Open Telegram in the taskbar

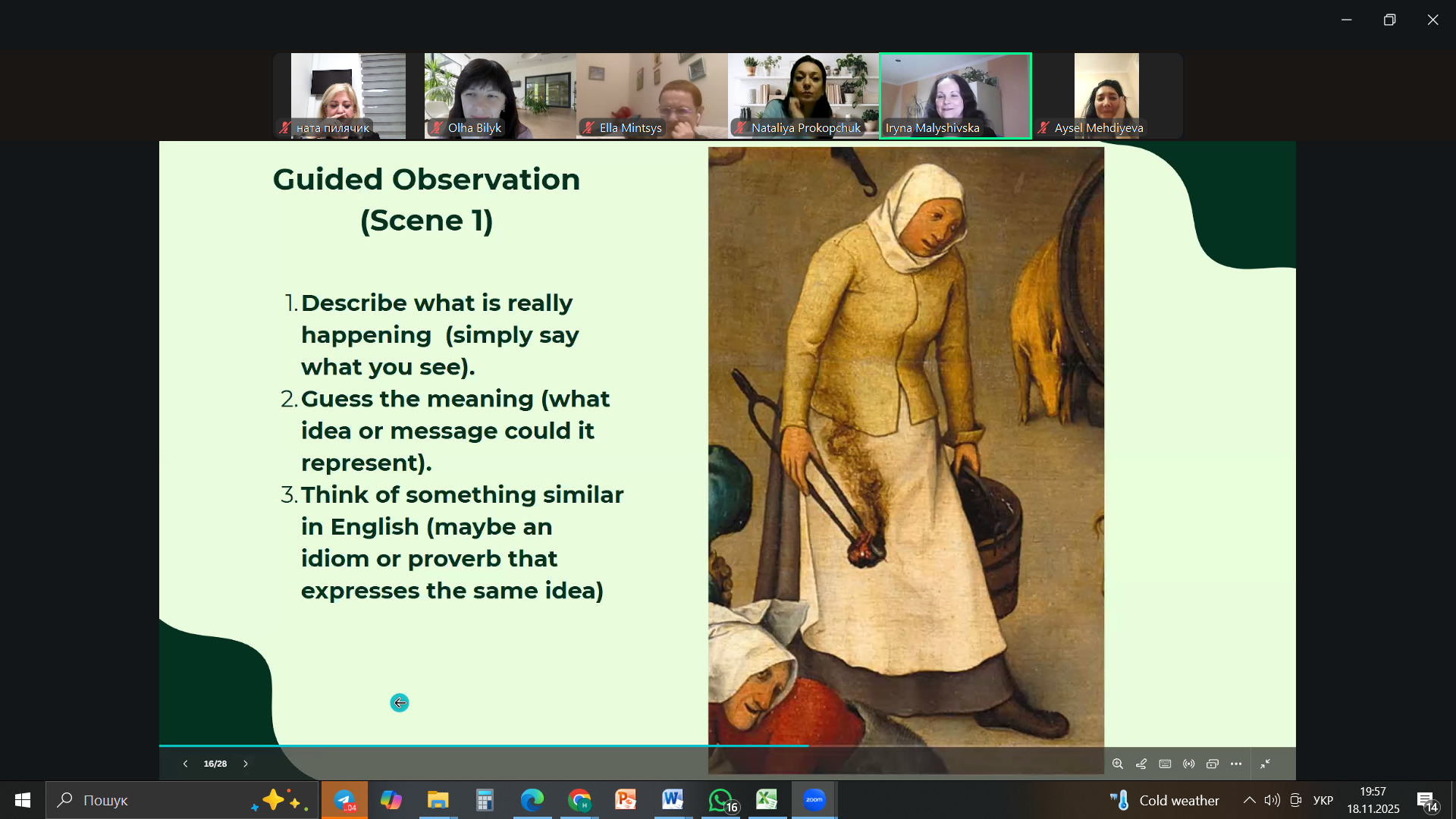coord(345,800)
